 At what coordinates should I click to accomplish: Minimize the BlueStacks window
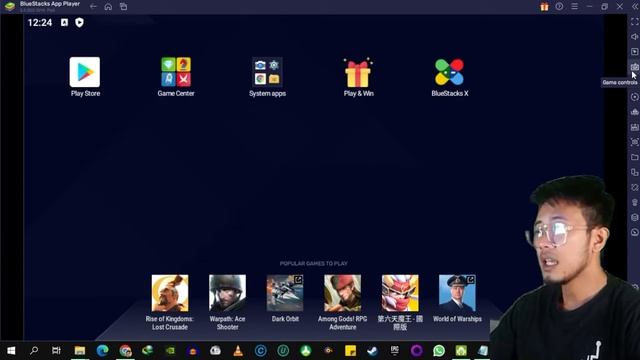pyautogui.click(x=589, y=7)
